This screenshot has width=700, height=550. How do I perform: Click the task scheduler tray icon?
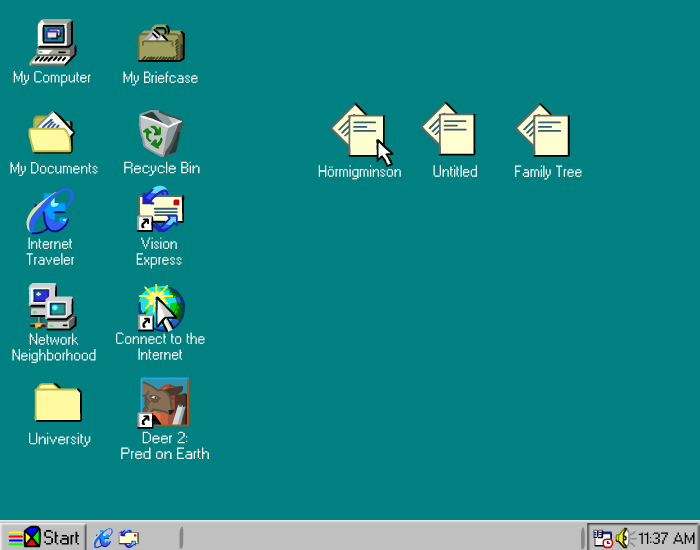click(x=602, y=538)
